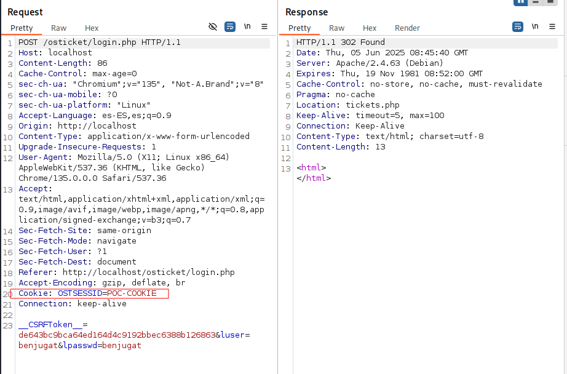Click the closing </html> tag in response body
Image resolution: width=567 pixels, height=374 pixels.
tap(314, 178)
